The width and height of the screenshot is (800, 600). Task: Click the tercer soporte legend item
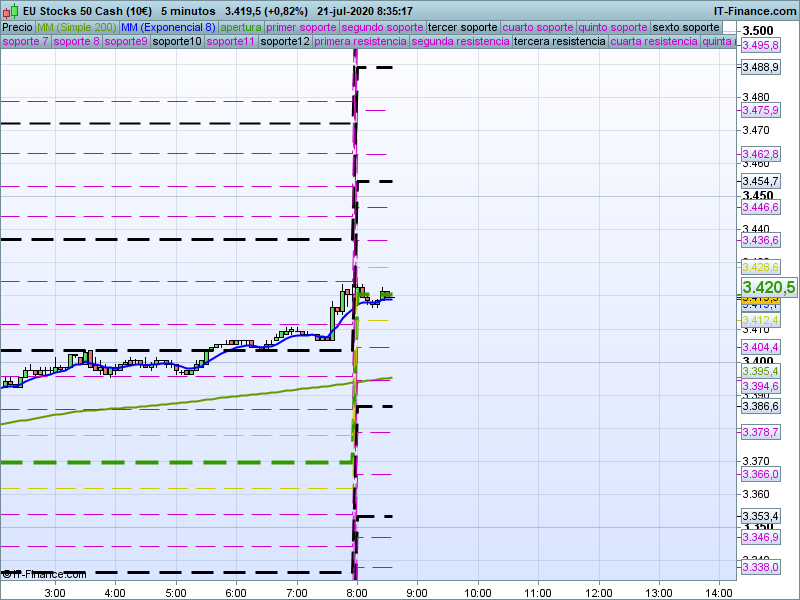[462, 27]
